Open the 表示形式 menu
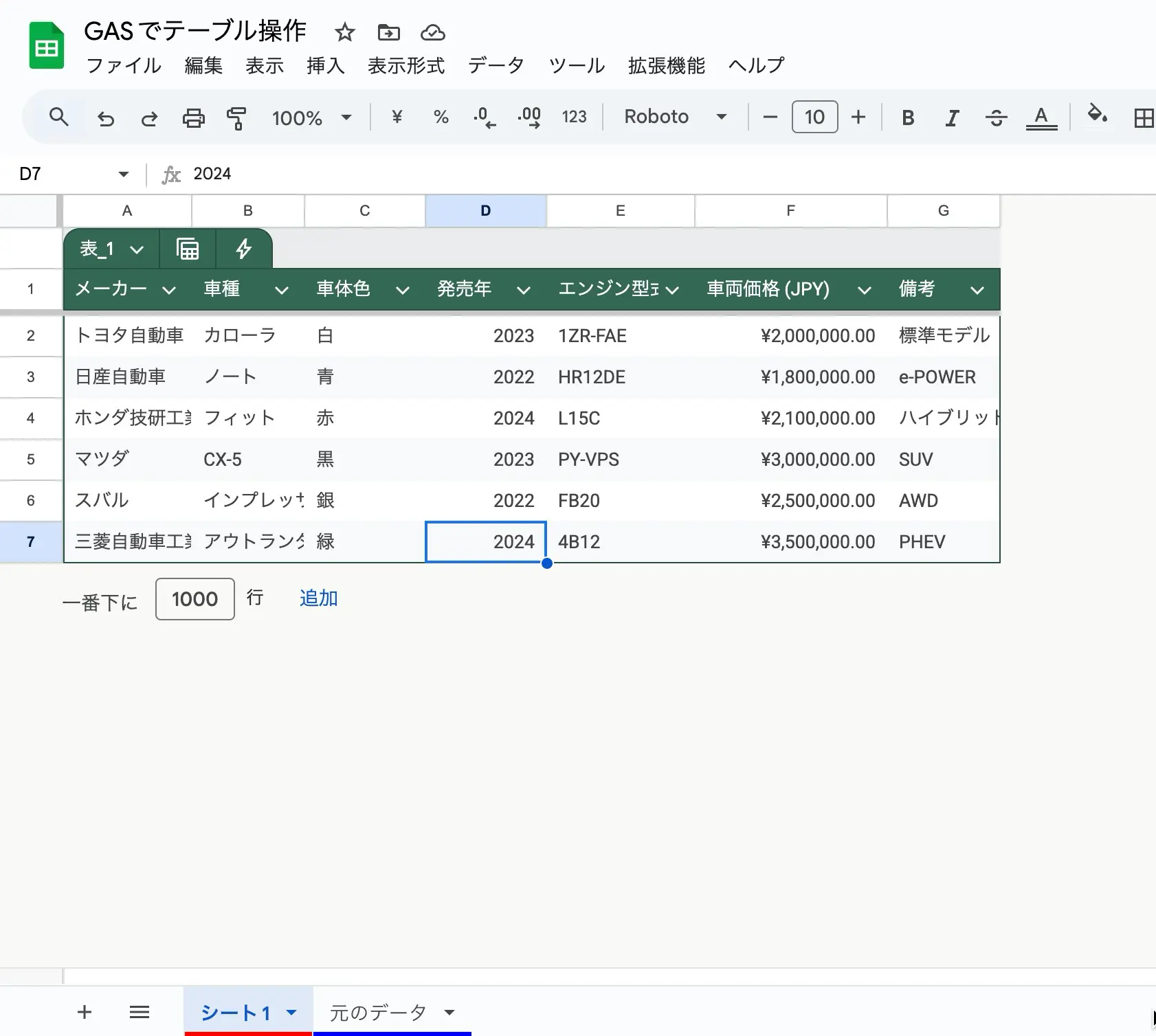The image size is (1156, 1036). 406,65
